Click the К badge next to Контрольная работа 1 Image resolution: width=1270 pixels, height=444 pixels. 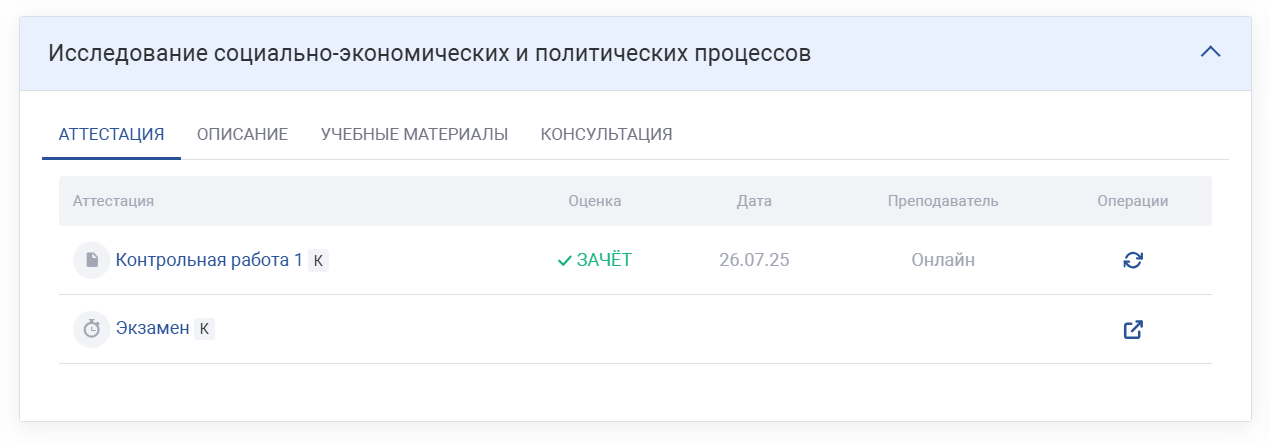coord(318,260)
